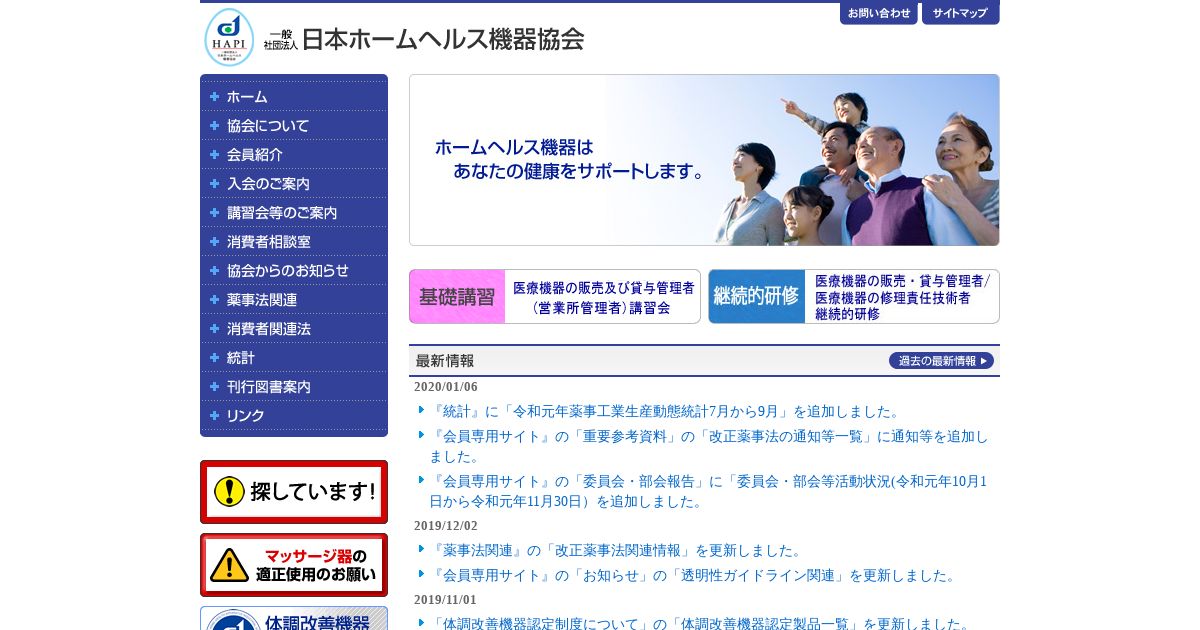Viewport: 1200px width, 630px height.
Task: Open 探しています! banner
Action: (x=294, y=492)
